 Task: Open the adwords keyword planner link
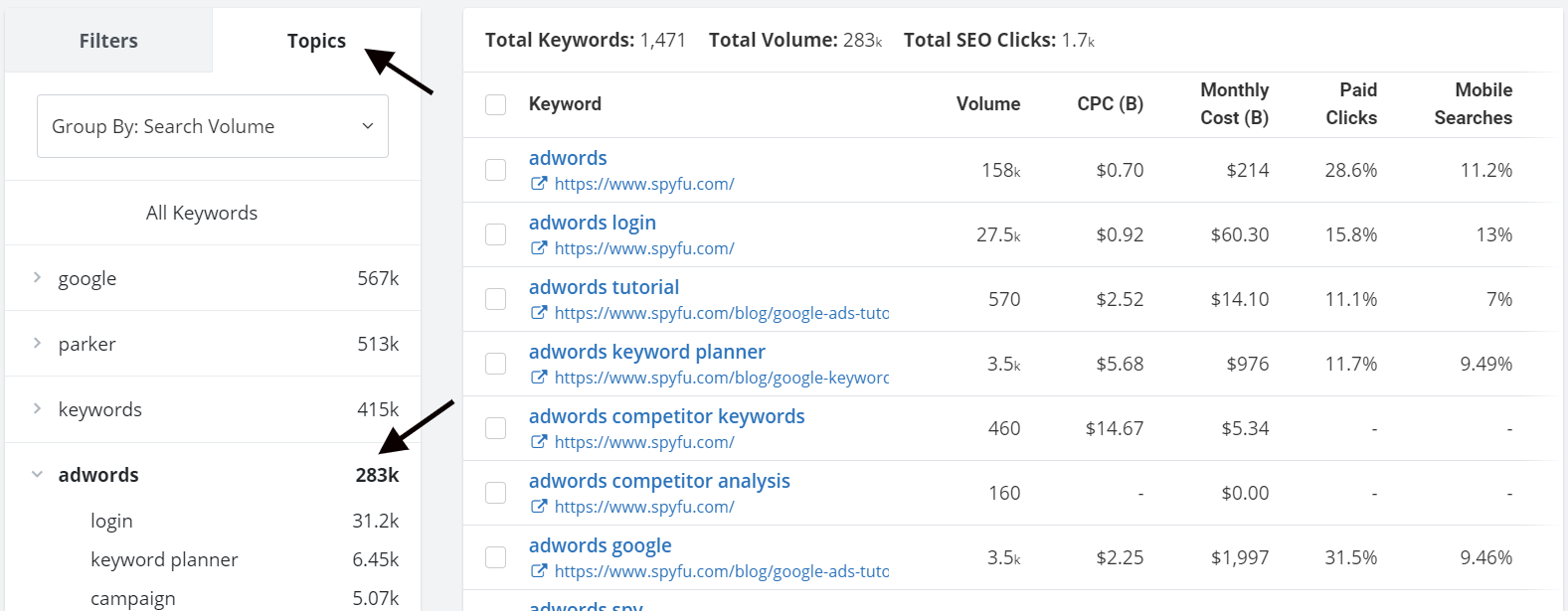(647, 352)
